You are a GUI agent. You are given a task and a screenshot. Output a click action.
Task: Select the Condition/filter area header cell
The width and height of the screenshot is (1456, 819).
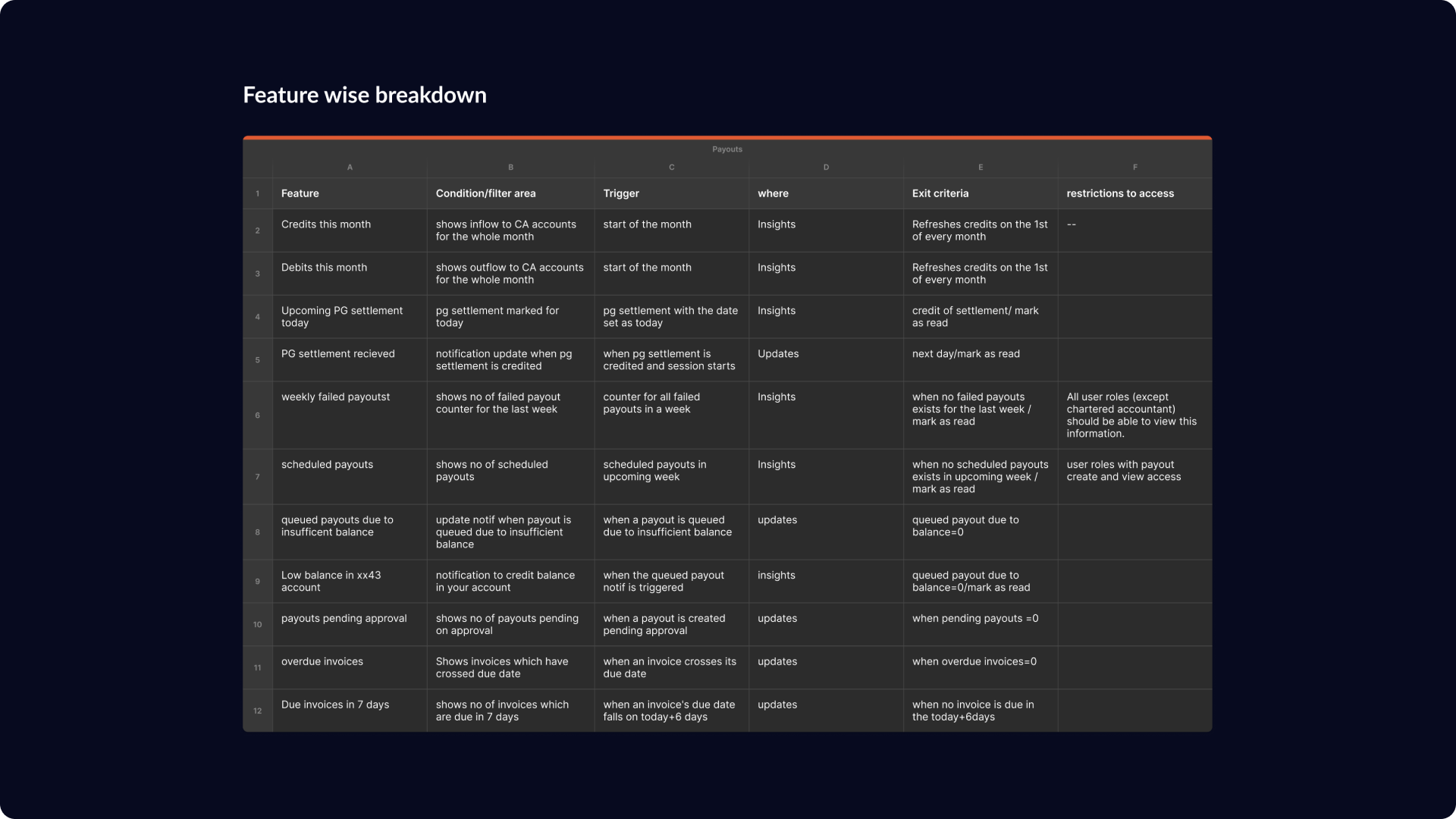point(510,193)
